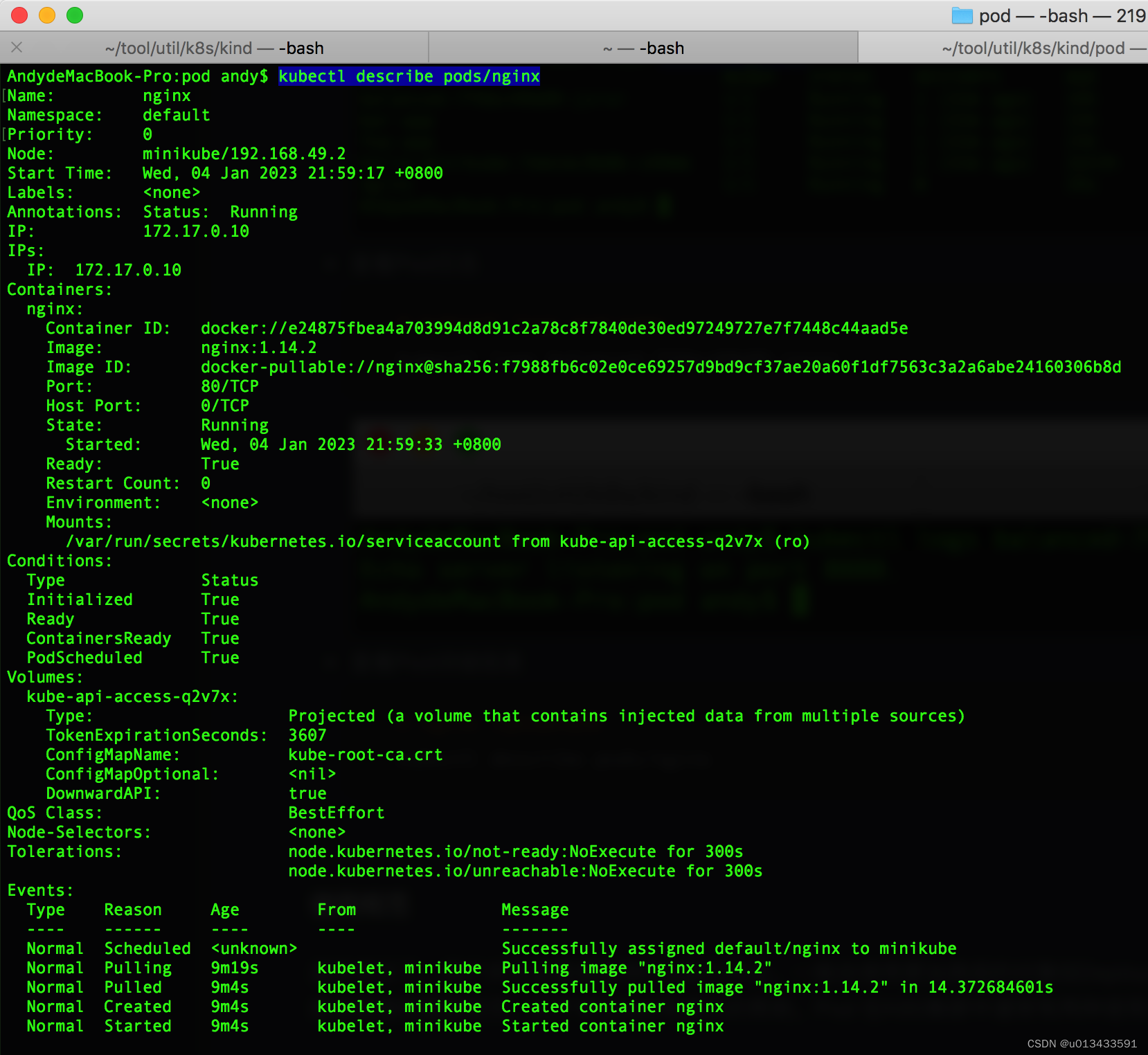Click the indented IPs entry 172.17.0.10
The image size is (1148, 1055).
(128, 270)
